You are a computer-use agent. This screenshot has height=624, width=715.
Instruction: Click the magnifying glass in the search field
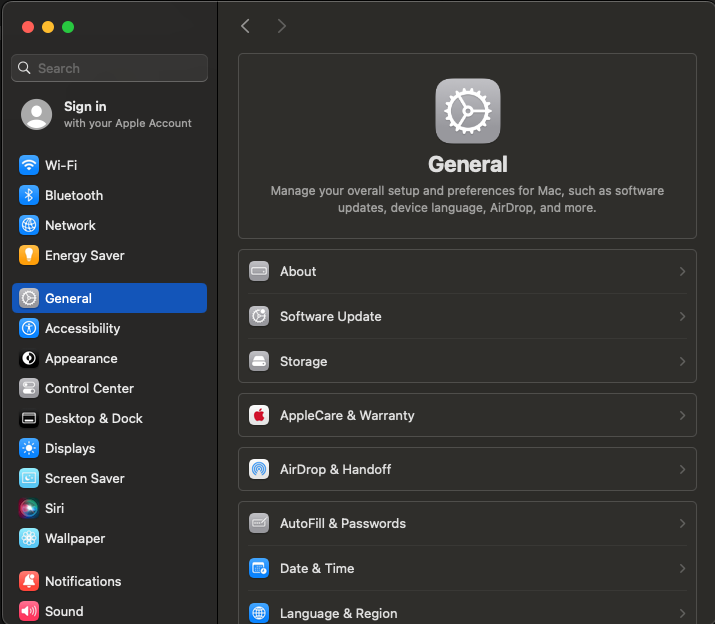[x=24, y=68]
